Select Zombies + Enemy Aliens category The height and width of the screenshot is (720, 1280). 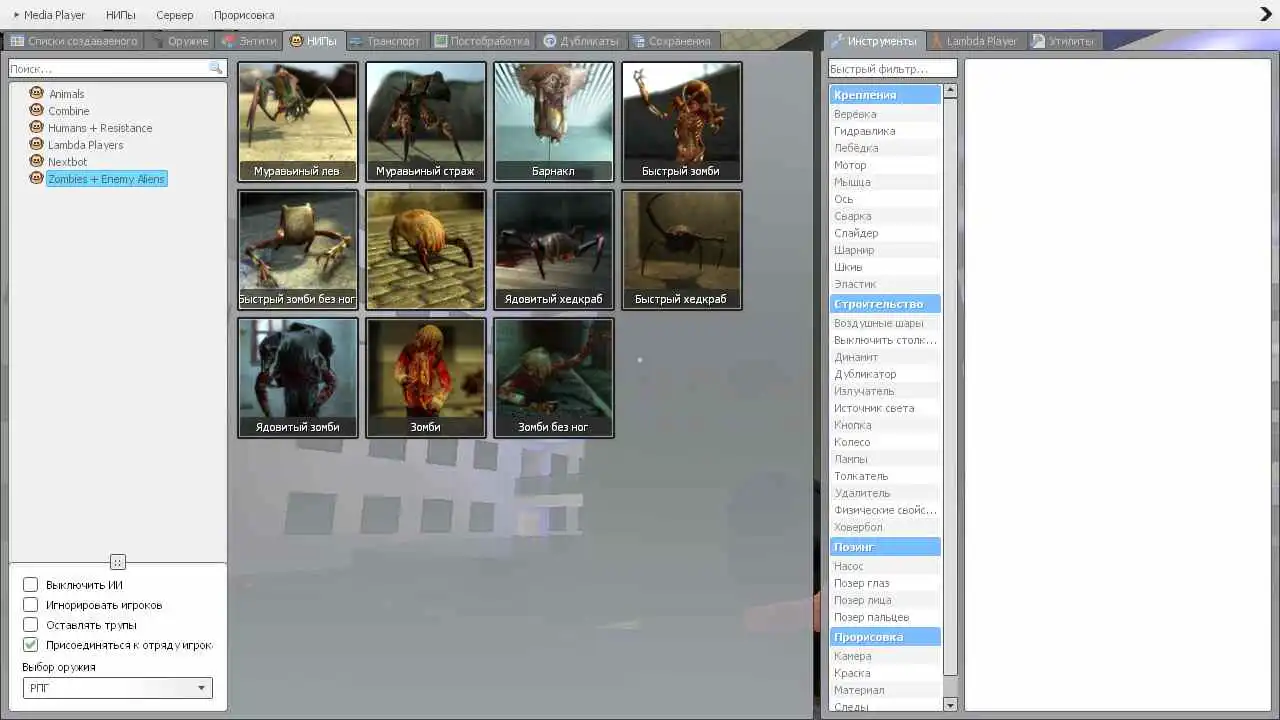click(106, 179)
